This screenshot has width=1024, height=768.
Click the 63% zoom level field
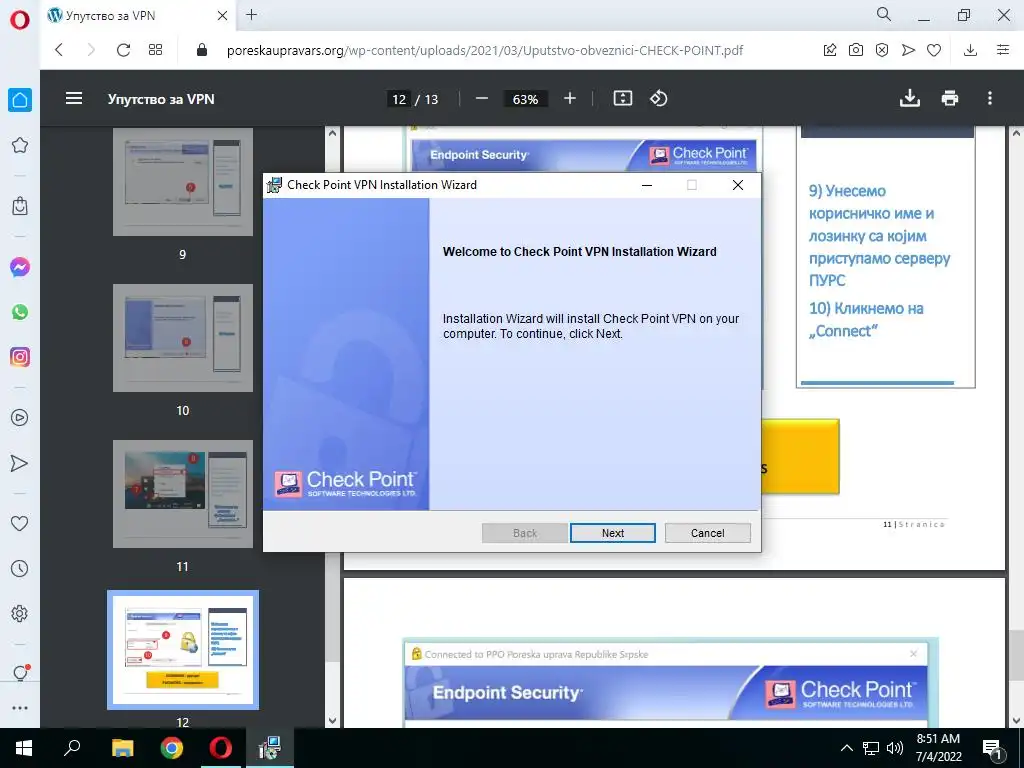[x=526, y=99]
